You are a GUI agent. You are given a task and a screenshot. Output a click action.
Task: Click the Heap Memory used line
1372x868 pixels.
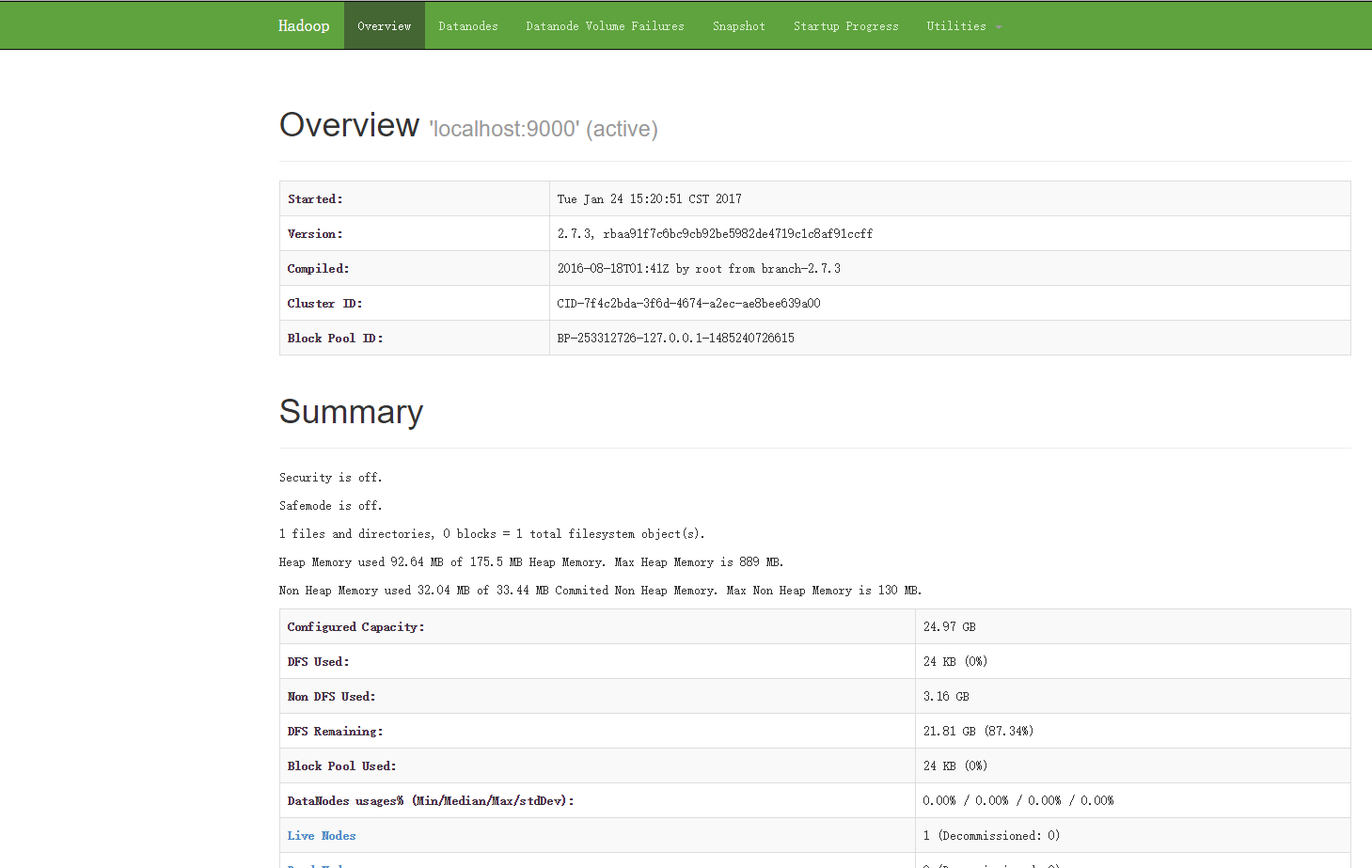click(531, 561)
